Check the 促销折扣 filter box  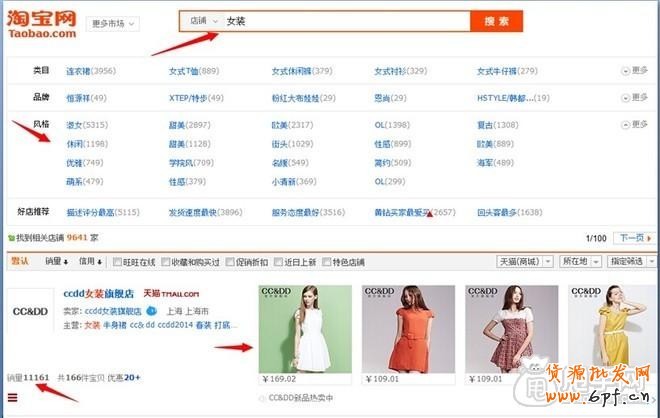(x=230, y=262)
